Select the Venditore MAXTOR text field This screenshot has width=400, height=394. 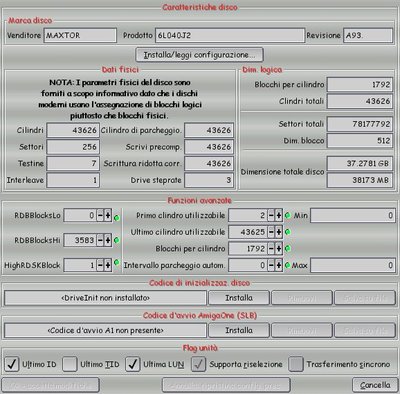80,35
